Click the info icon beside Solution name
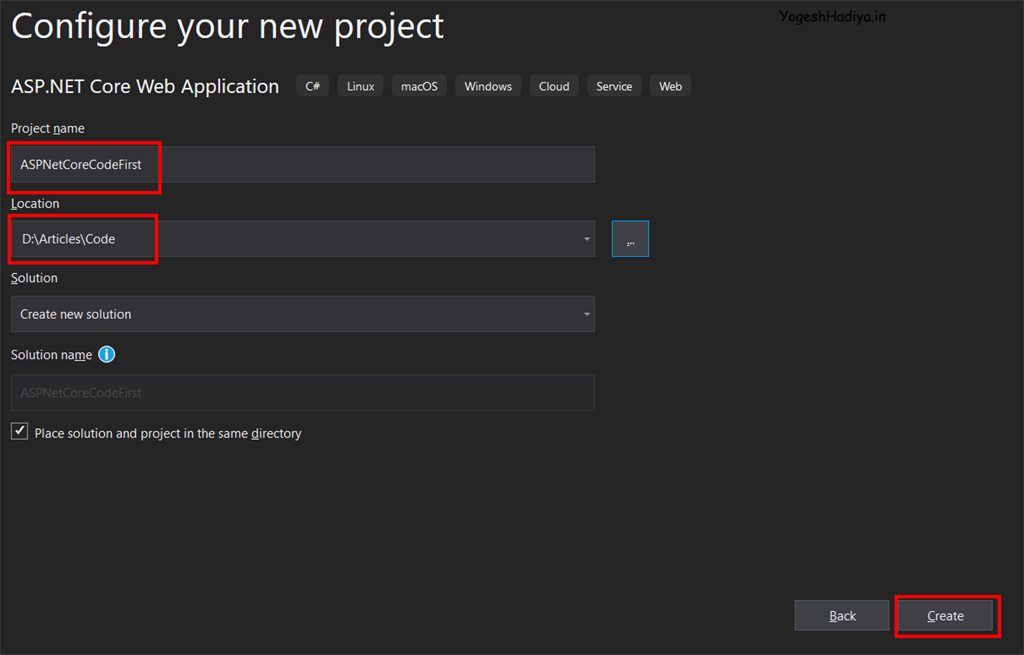1024x655 pixels. (107, 354)
